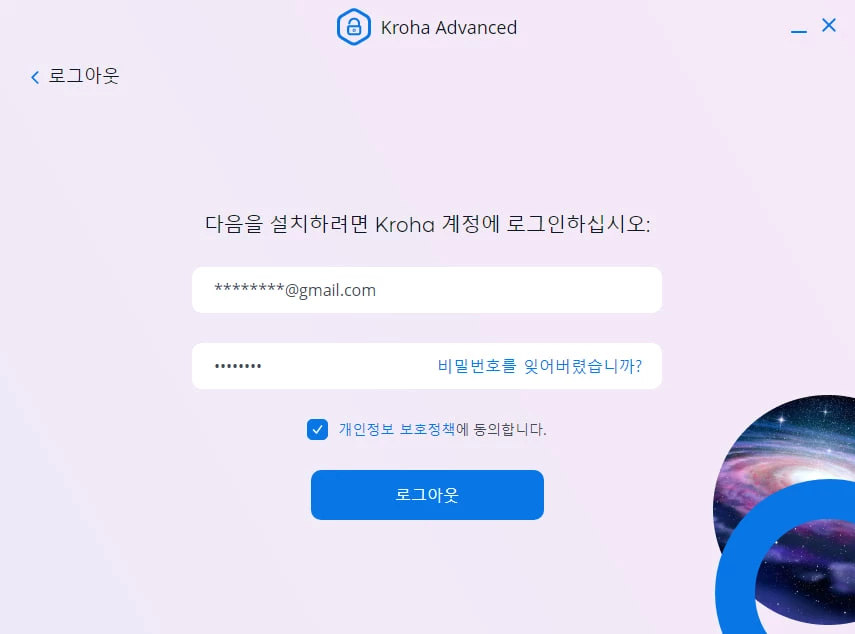Open the 비밀번호를 잊어버렸습니까? link
This screenshot has height=634, width=855.
tap(539, 366)
